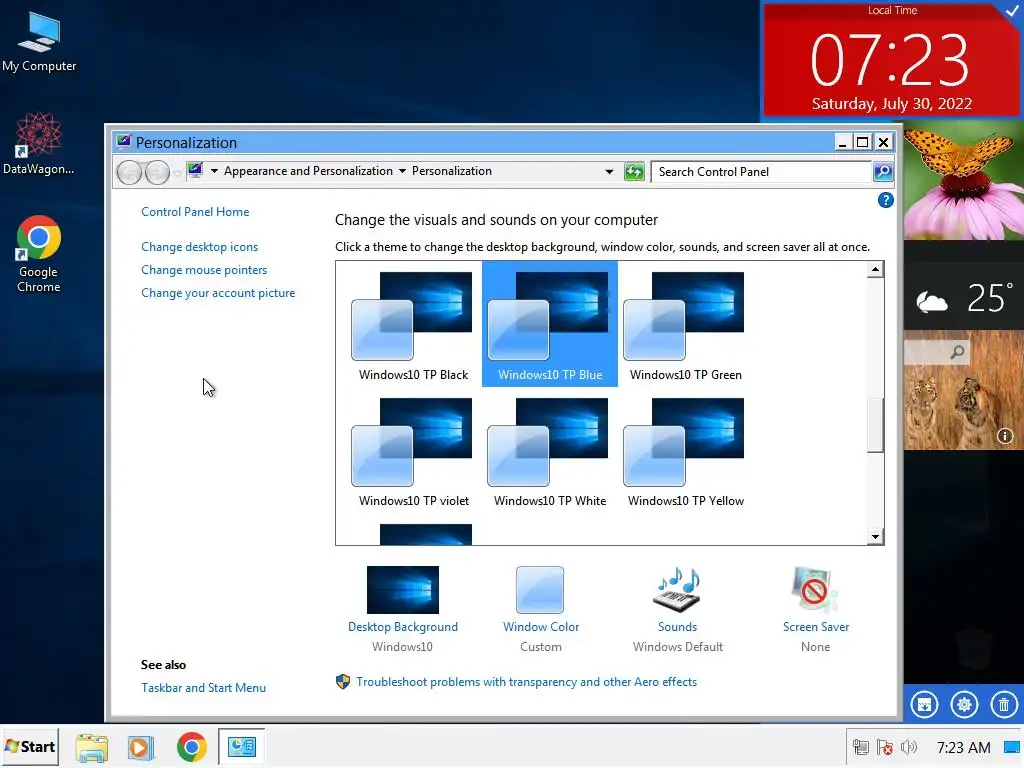Click the red flag tray icon
Screen dimensions: 1024x768
pyautogui.click(x=885, y=747)
